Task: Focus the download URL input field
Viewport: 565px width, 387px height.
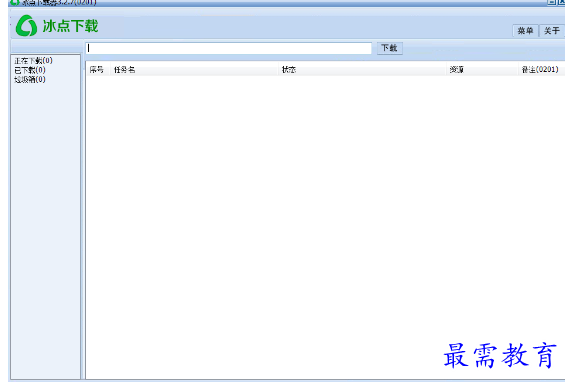Action: point(228,48)
